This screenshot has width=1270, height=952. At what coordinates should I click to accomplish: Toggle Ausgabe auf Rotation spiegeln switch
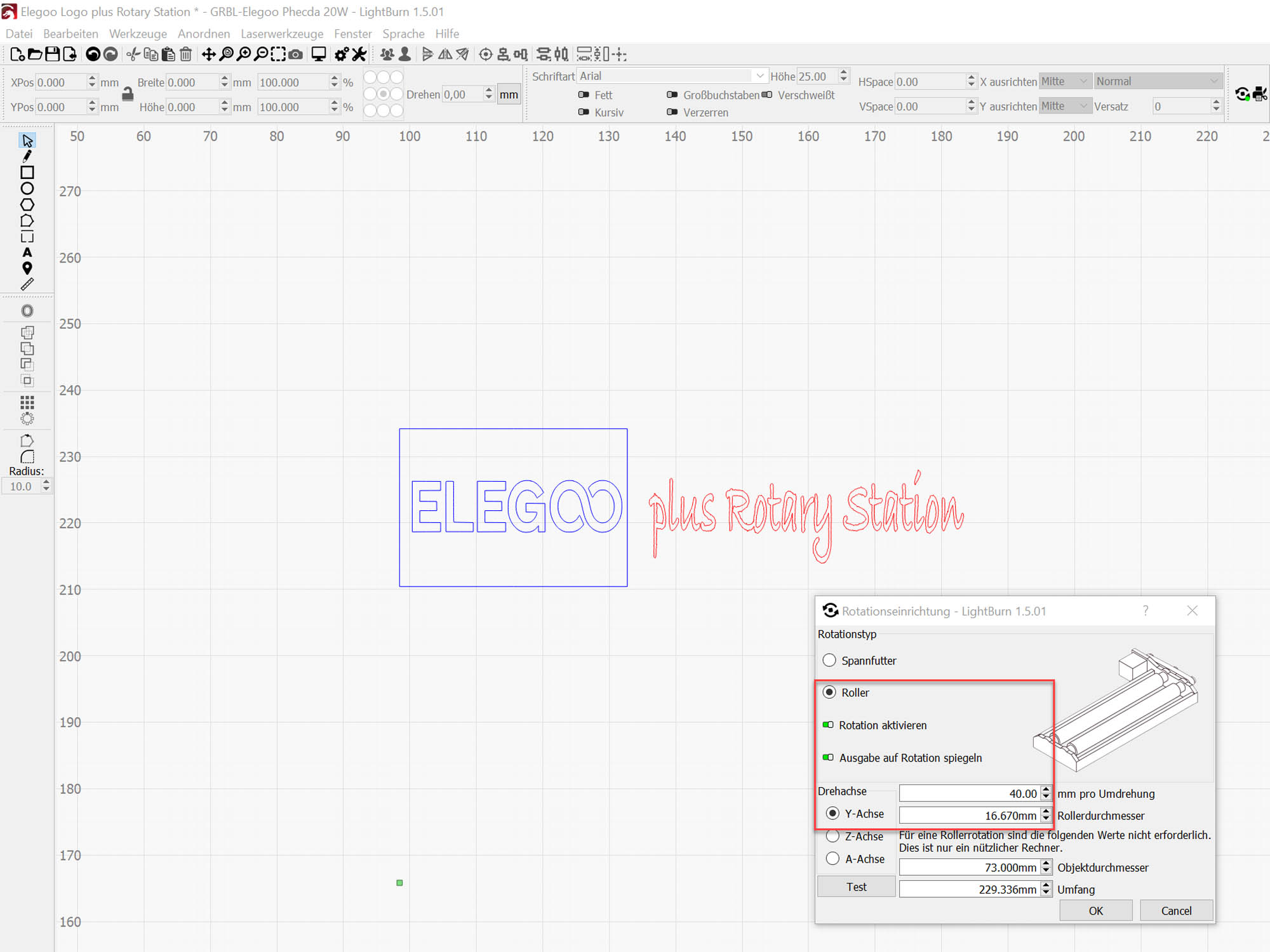(828, 757)
